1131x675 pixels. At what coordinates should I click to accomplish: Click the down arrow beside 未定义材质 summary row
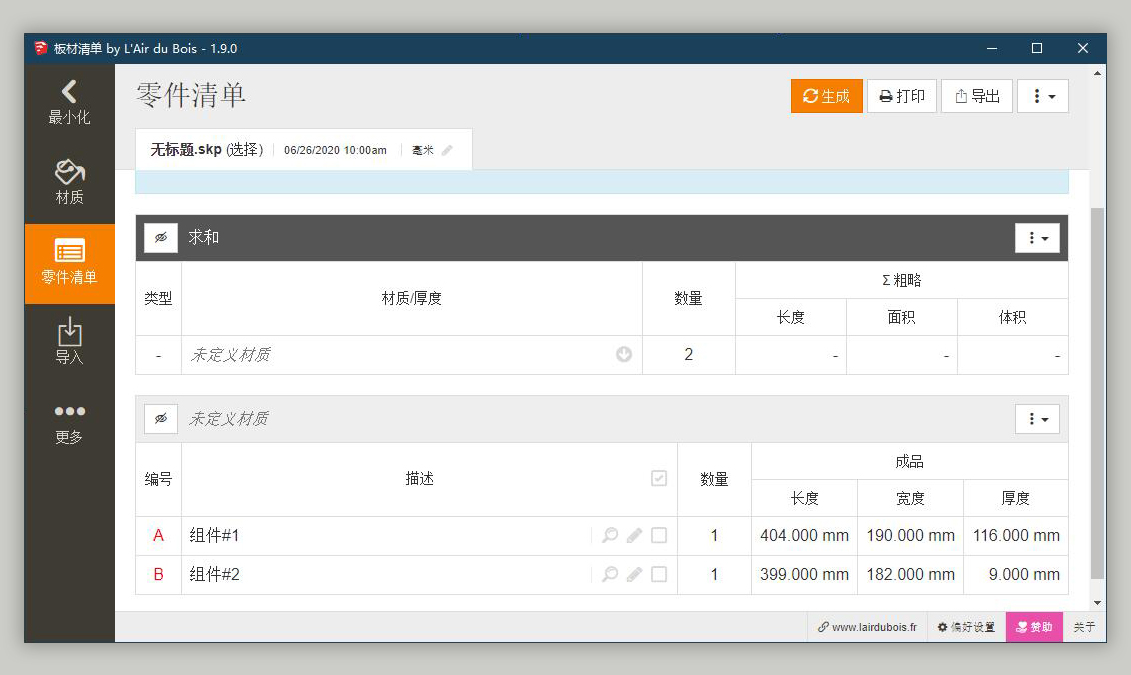coord(622,354)
